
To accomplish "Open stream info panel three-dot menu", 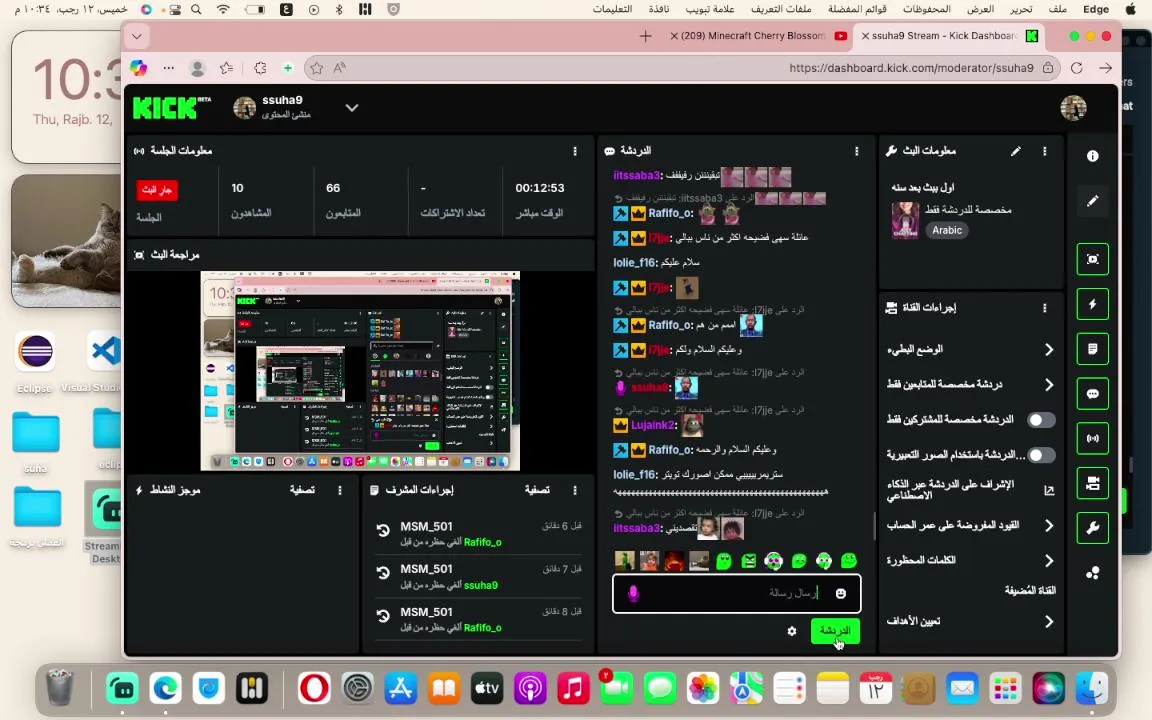I will [x=1044, y=151].
